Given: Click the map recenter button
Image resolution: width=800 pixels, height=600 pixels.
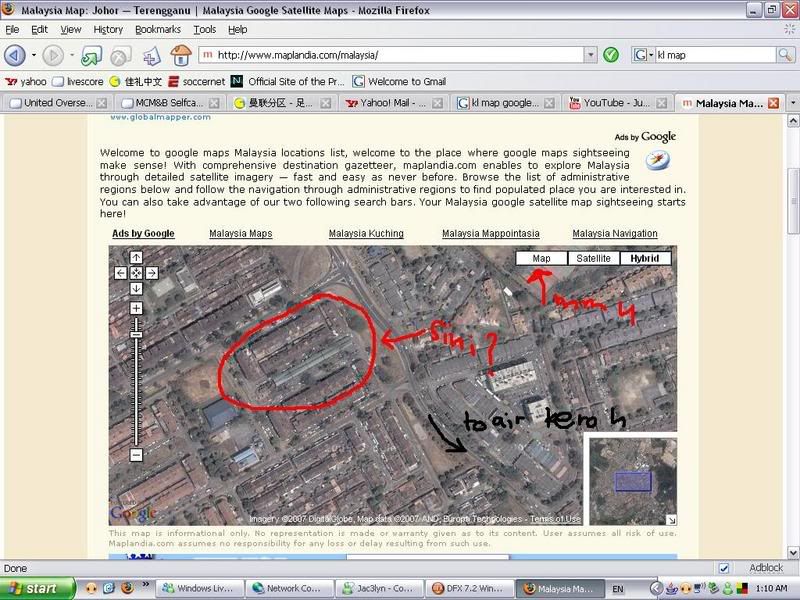Looking at the screenshot, I should pos(136,273).
